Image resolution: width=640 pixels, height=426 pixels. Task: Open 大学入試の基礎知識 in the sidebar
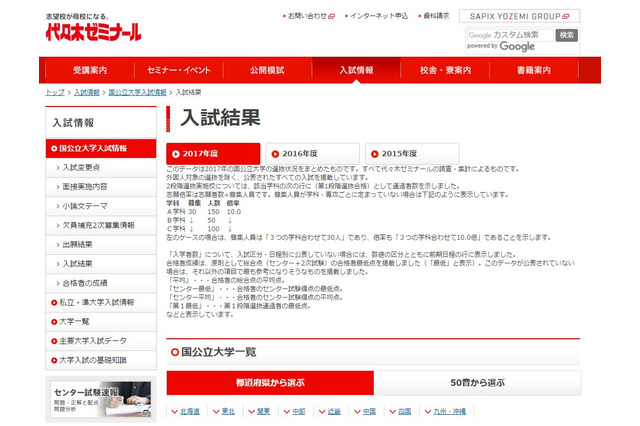(101, 360)
